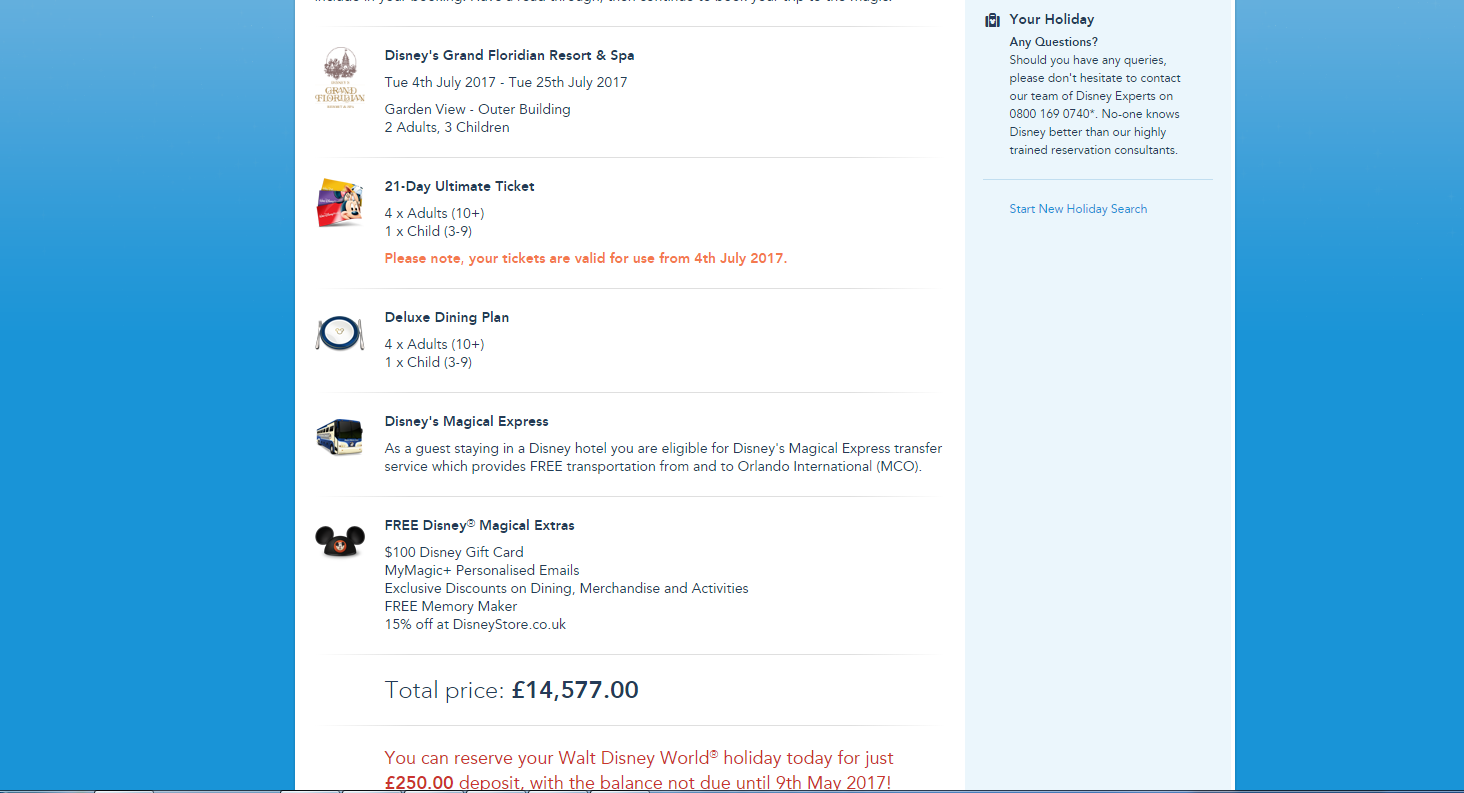Click the 15% off at DisneyStore.co.uk line
The image size is (1464, 793).
tap(475, 625)
